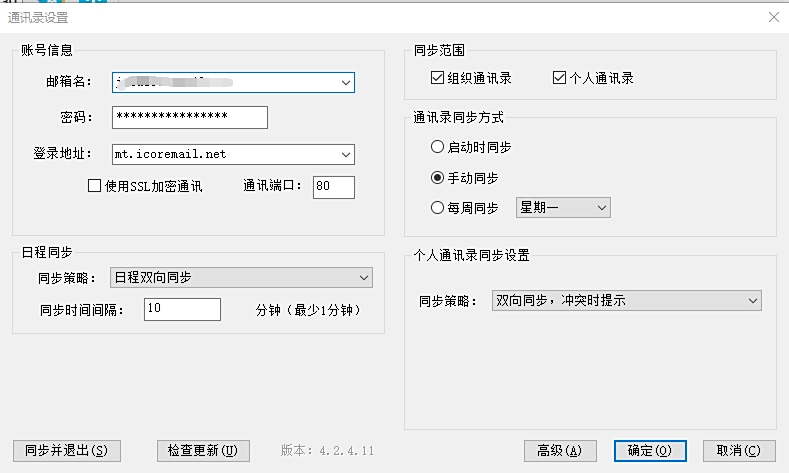Open the 双向同步，冲突时提示 dropdown
Viewport: 789px width, 473px height.
(x=752, y=300)
